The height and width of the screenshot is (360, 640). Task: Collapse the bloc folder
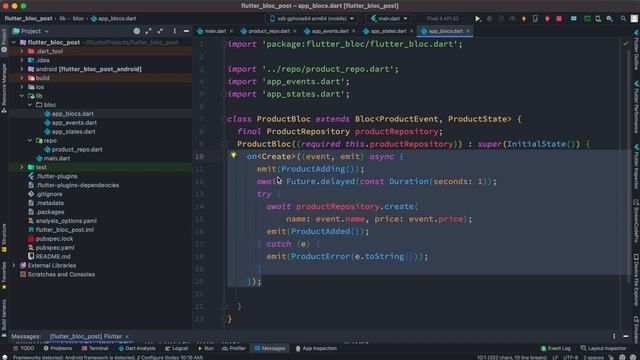click(30, 105)
